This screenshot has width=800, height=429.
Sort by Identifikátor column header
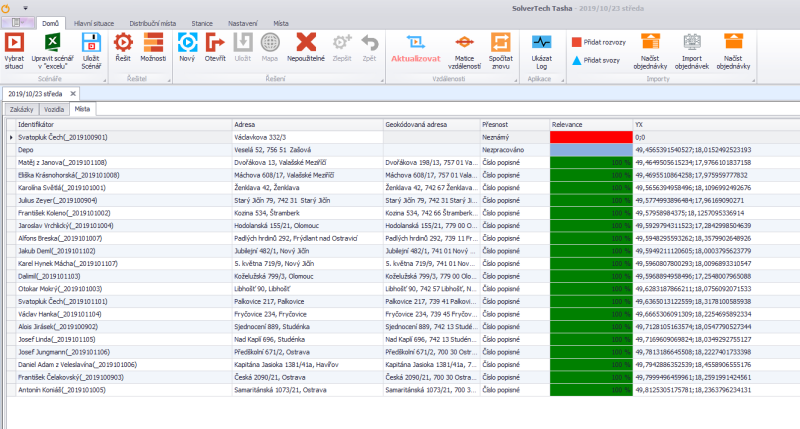tap(124, 124)
